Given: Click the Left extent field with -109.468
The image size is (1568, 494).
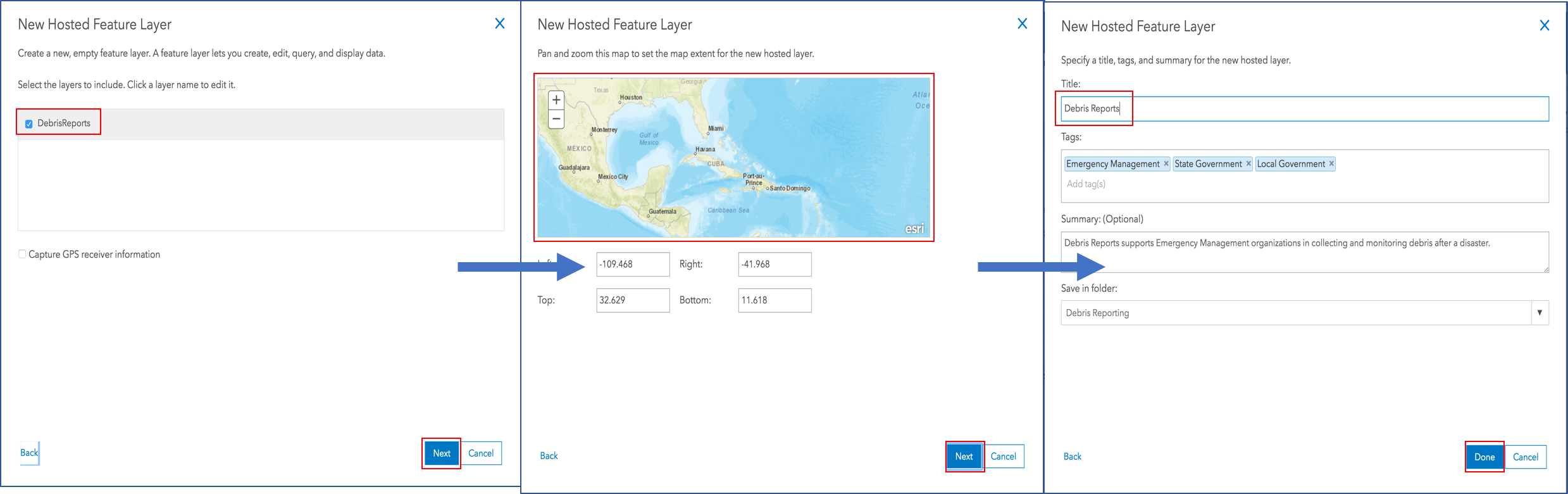Looking at the screenshot, I should (633, 264).
